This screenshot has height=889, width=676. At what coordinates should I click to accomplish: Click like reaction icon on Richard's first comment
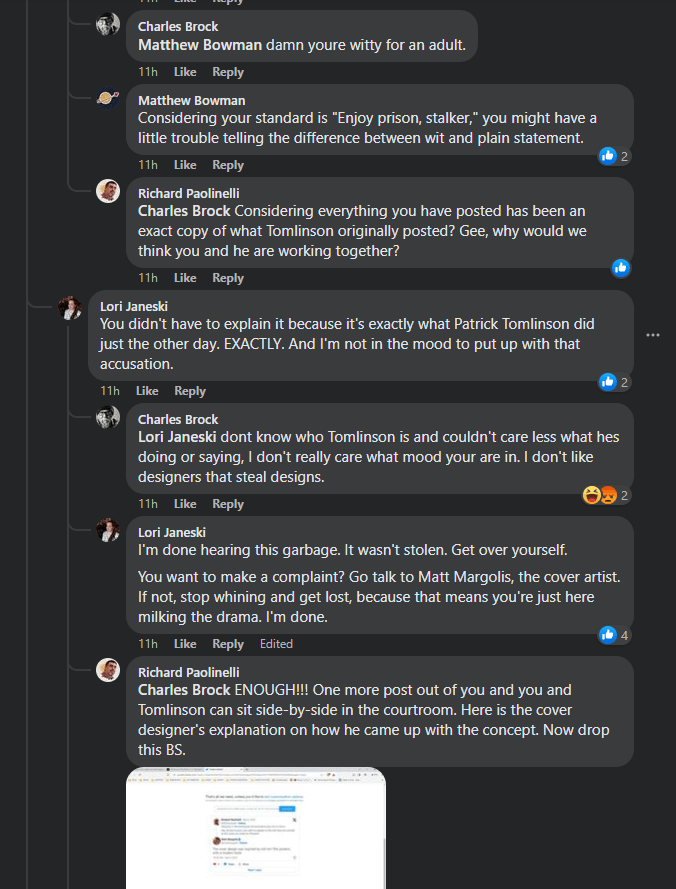click(621, 267)
